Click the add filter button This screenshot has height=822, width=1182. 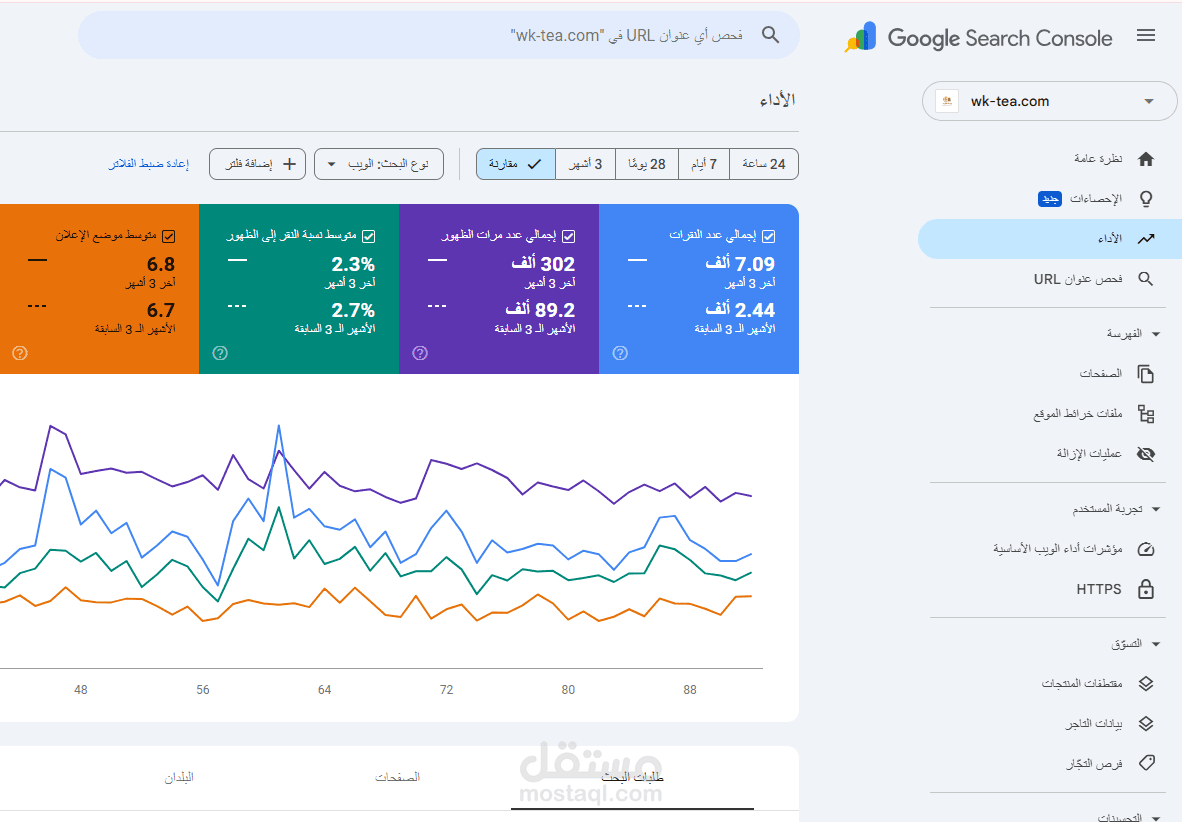[257, 163]
